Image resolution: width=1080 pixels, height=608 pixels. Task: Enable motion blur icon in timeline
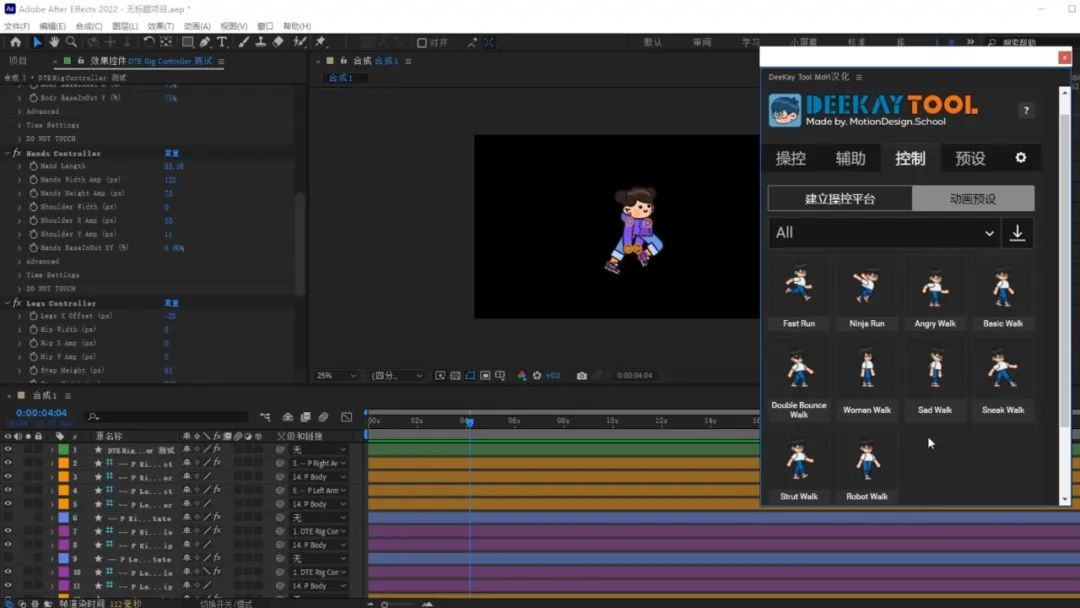324,417
